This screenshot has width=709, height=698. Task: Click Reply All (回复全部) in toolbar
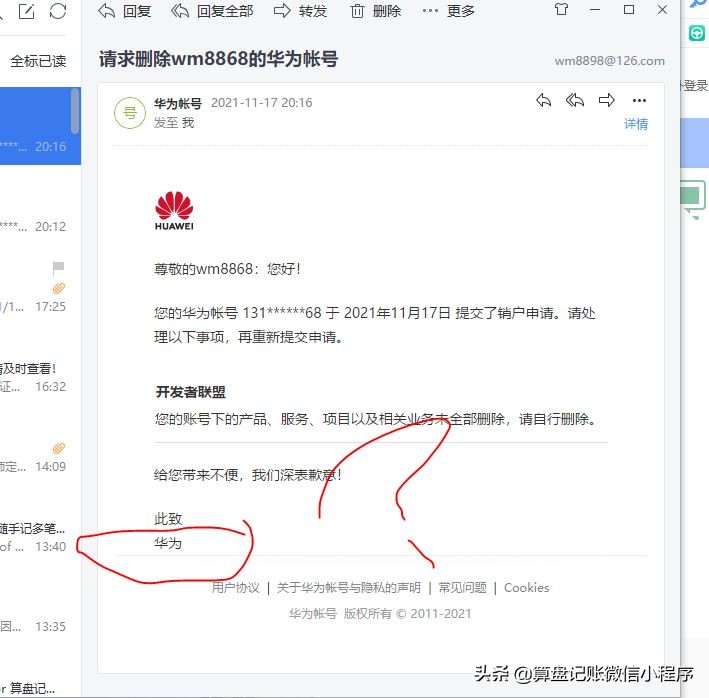(212, 10)
